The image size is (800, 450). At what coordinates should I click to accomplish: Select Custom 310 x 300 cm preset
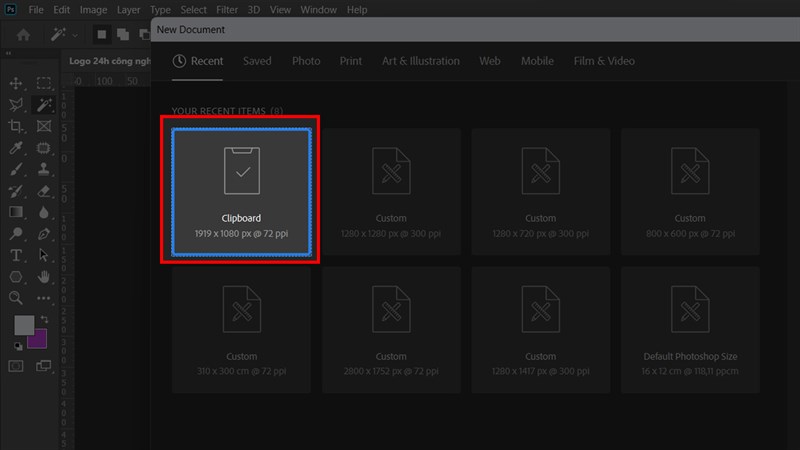pos(241,330)
